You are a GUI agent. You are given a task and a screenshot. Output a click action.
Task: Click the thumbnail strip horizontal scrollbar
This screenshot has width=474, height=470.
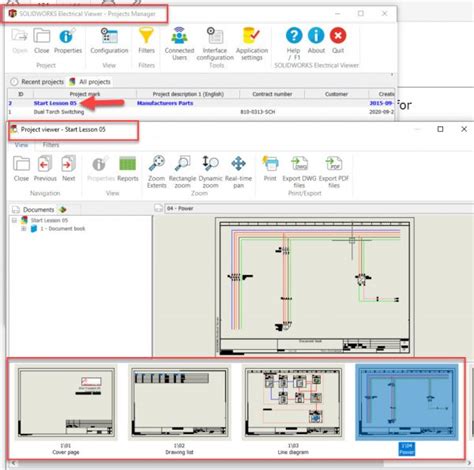200,463
